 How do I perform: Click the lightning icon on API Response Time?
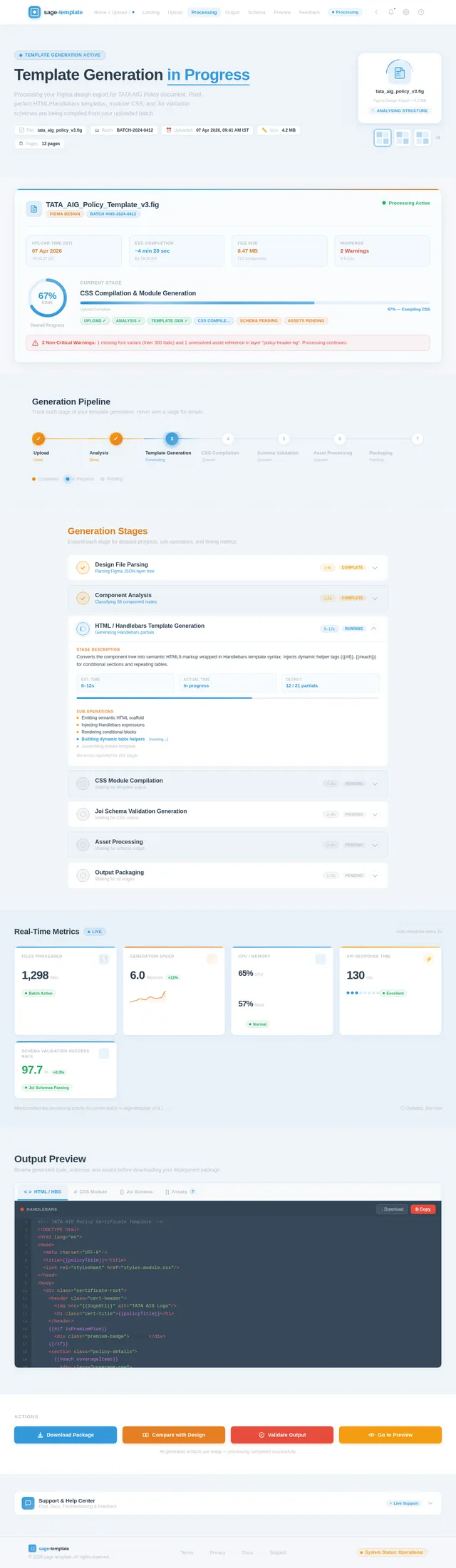point(428,959)
